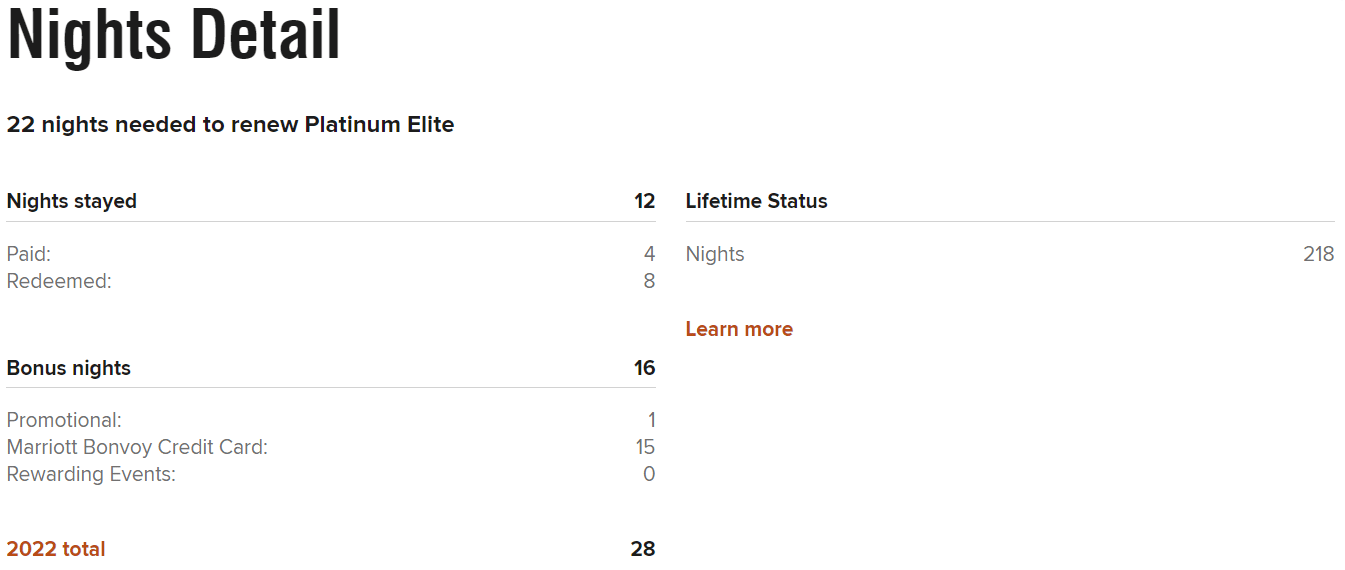Click the credit card nights value 15
1345x570 pixels.
tap(645, 447)
